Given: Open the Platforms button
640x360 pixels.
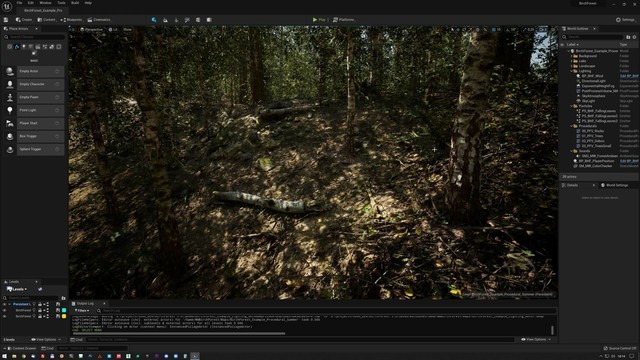Looking at the screenshot, I should pyautogui.click(x=344, y=20).
